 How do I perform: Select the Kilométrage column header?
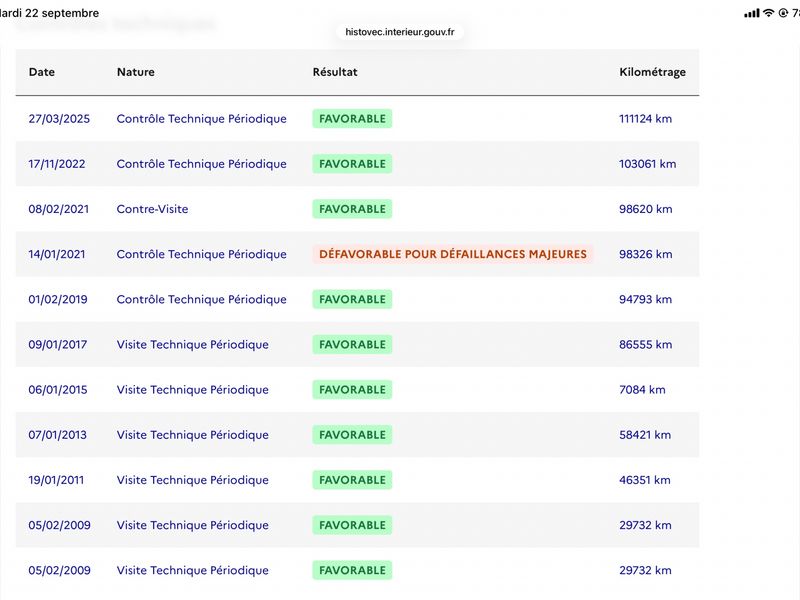click(652, 72)
